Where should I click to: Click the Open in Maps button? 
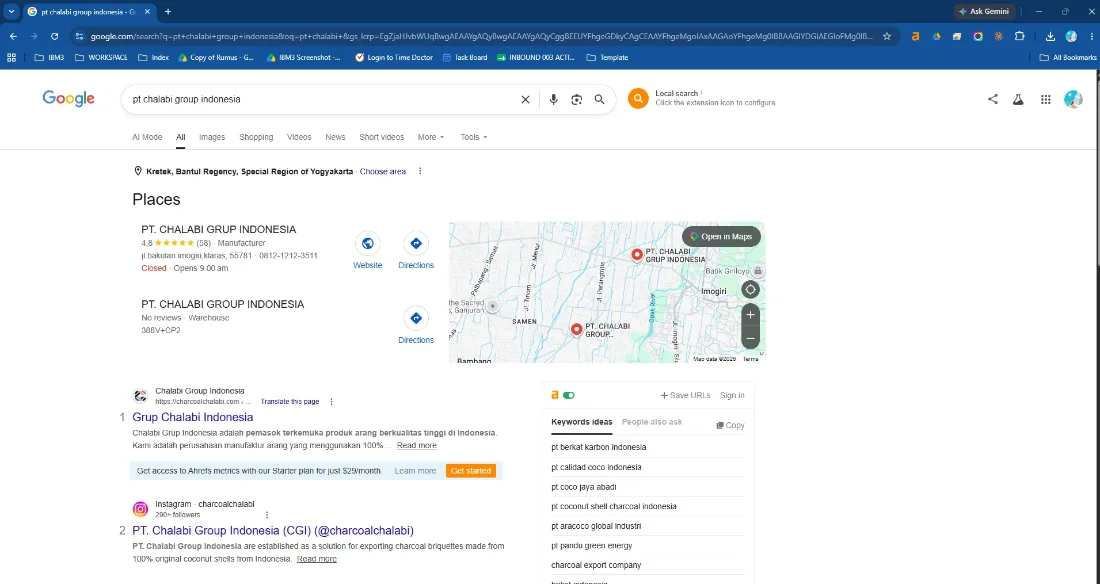click(721, 237)
